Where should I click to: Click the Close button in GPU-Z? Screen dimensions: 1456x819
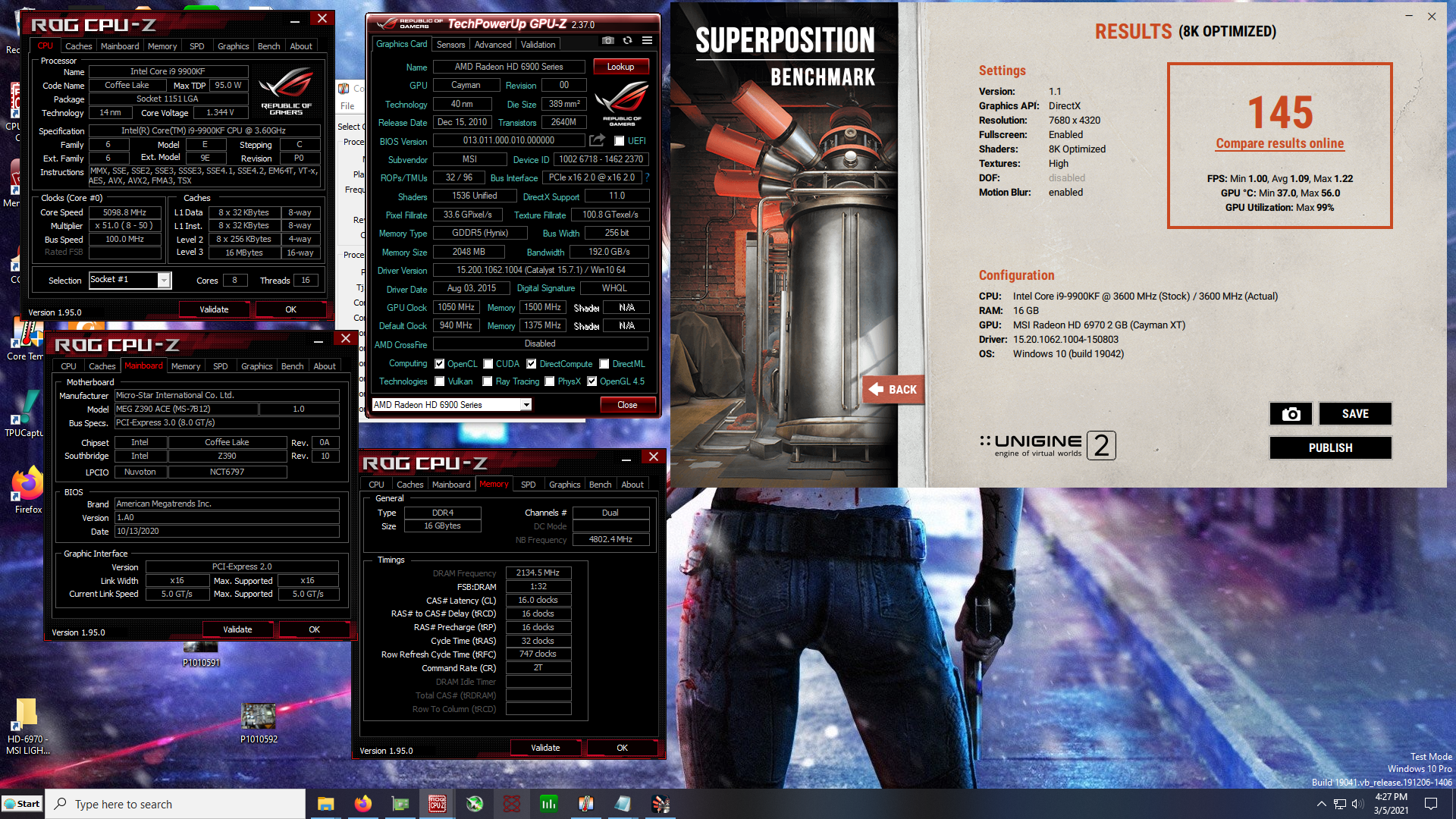[627, 405]
